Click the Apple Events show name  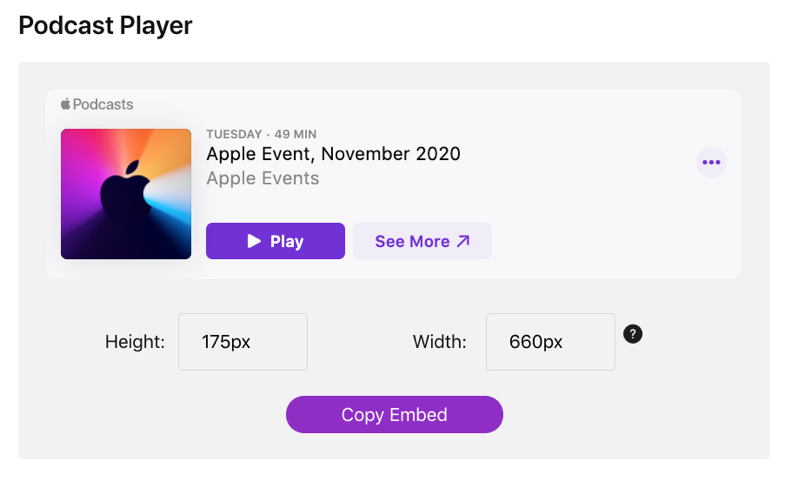pyautogui.click(x=262, y=179)
